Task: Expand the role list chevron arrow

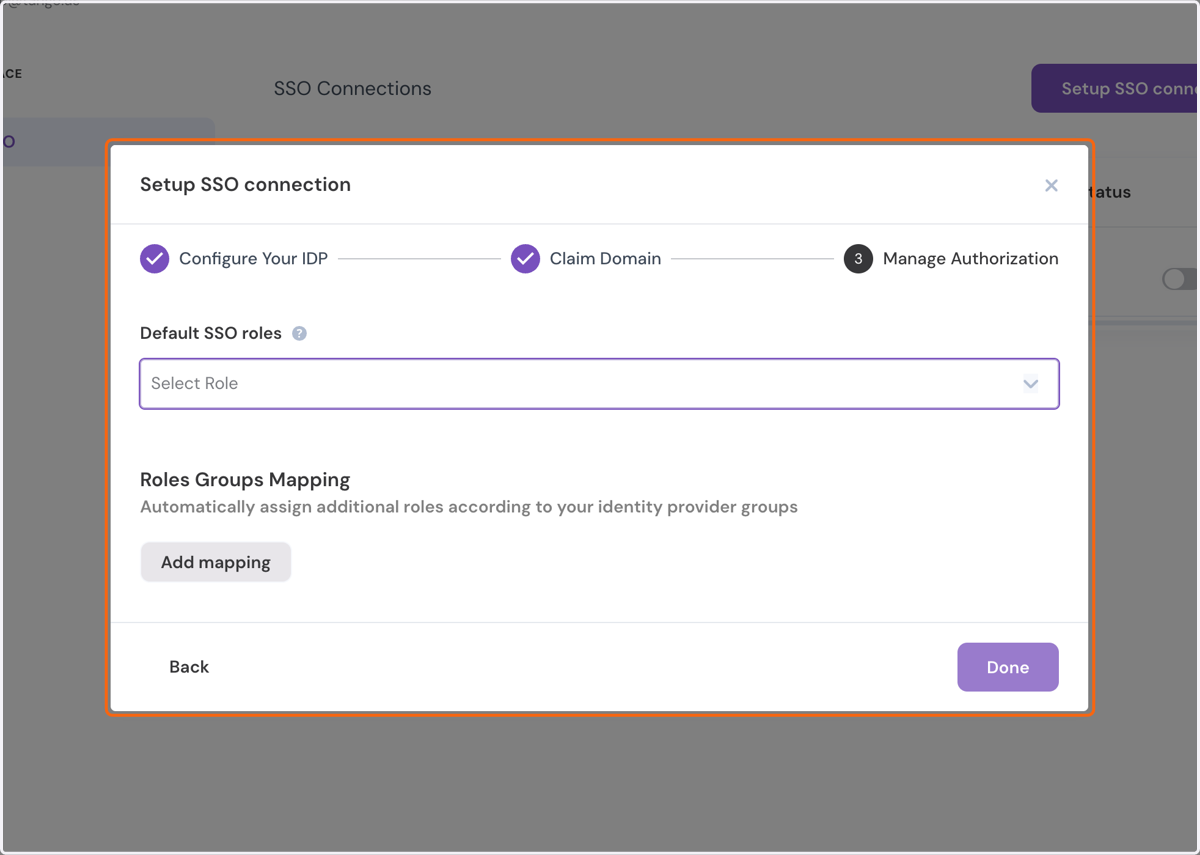Action: [x=1030, y=384]
